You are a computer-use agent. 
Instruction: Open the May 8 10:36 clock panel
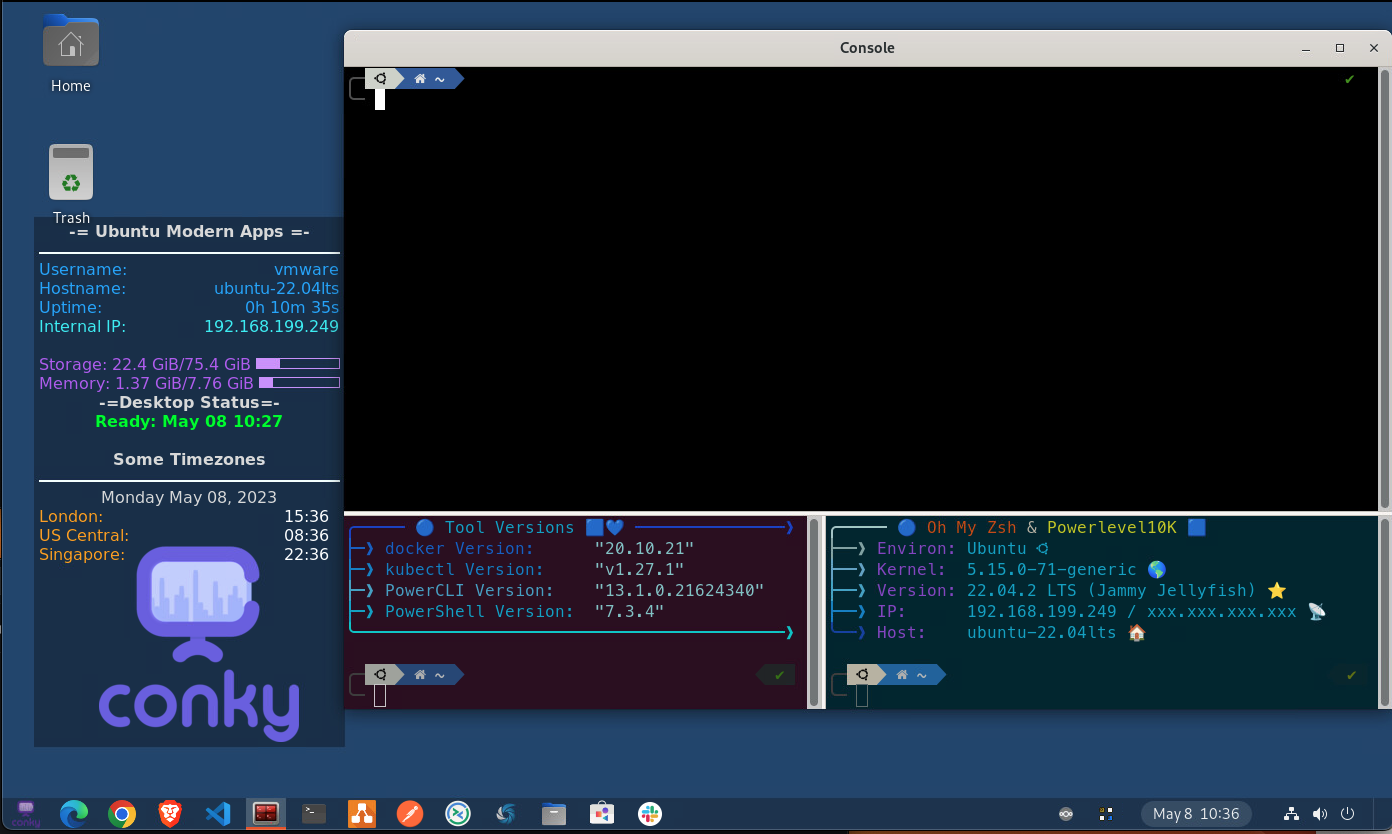pos(1196,814)
